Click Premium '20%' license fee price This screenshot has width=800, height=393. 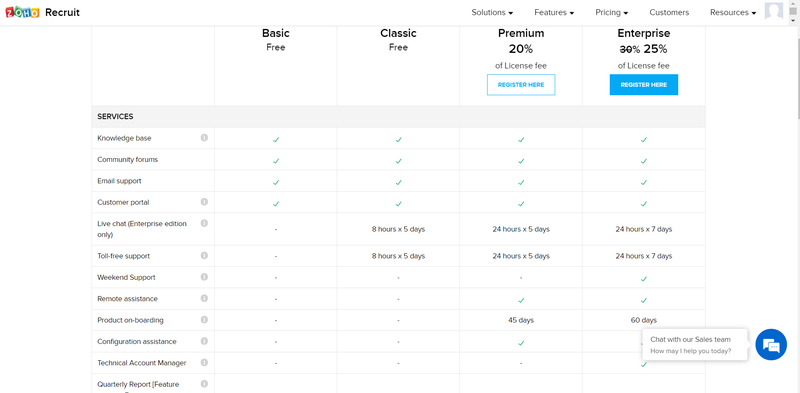click(x=521, y=49)
